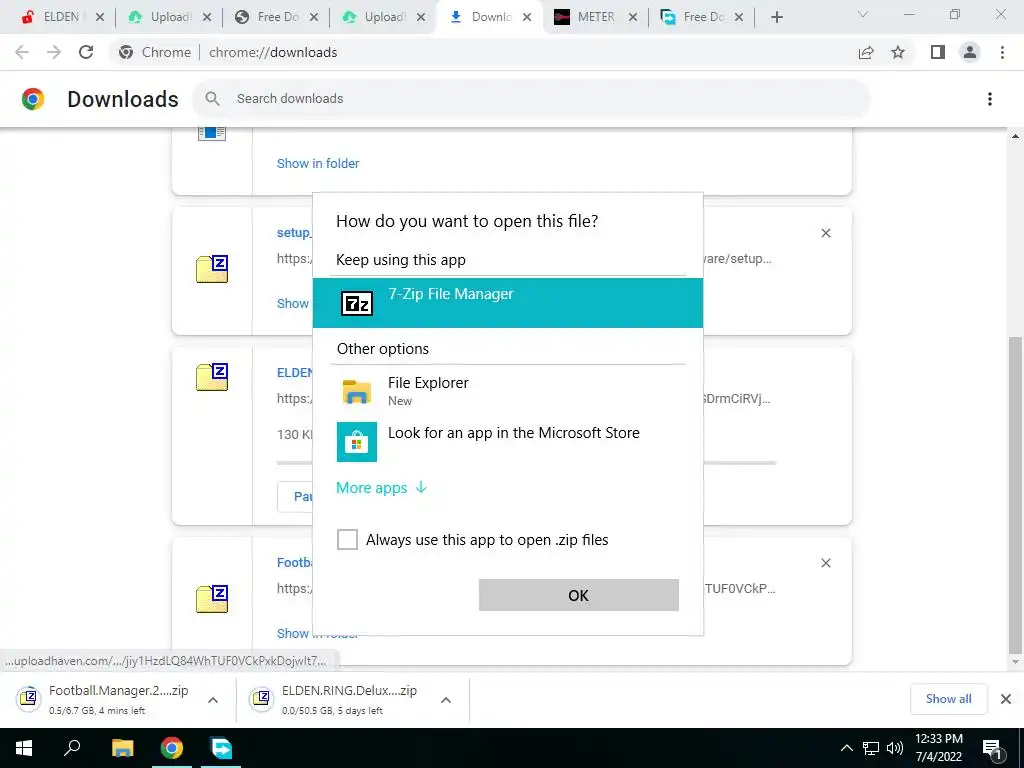Open the notification center
The width and height of the screenshot is (1024, 768).
click(x=992, y=749)
